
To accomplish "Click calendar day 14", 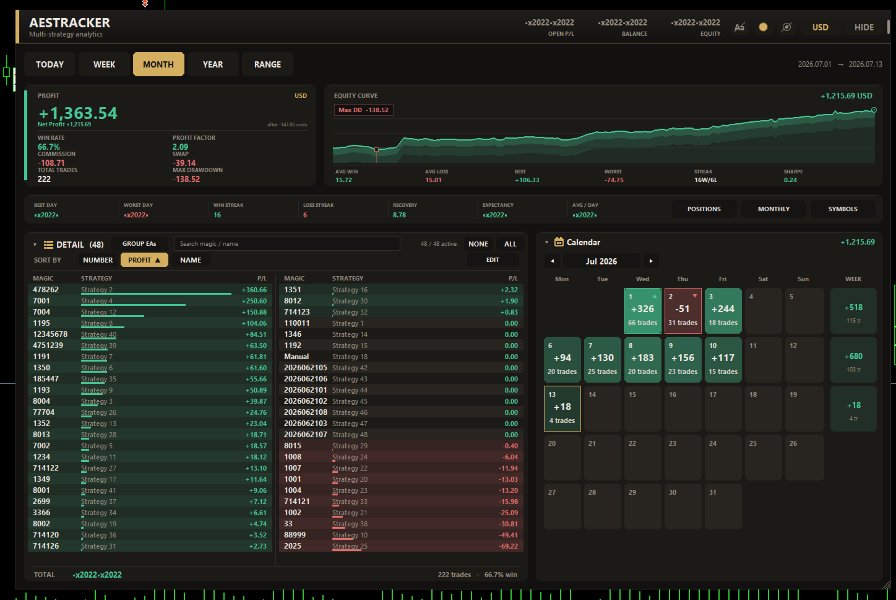I will (x=602, y=409).
